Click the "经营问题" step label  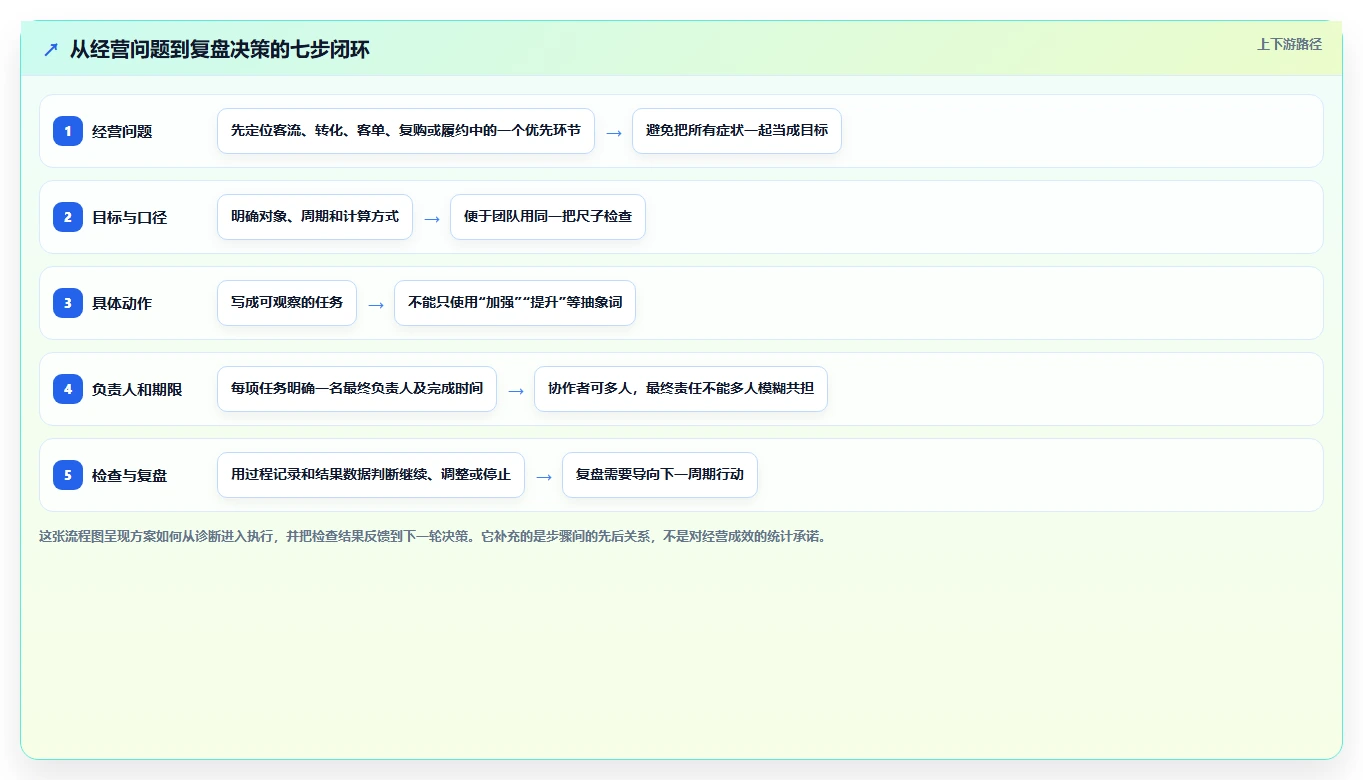pyautogui.click(x=122, y=132)
